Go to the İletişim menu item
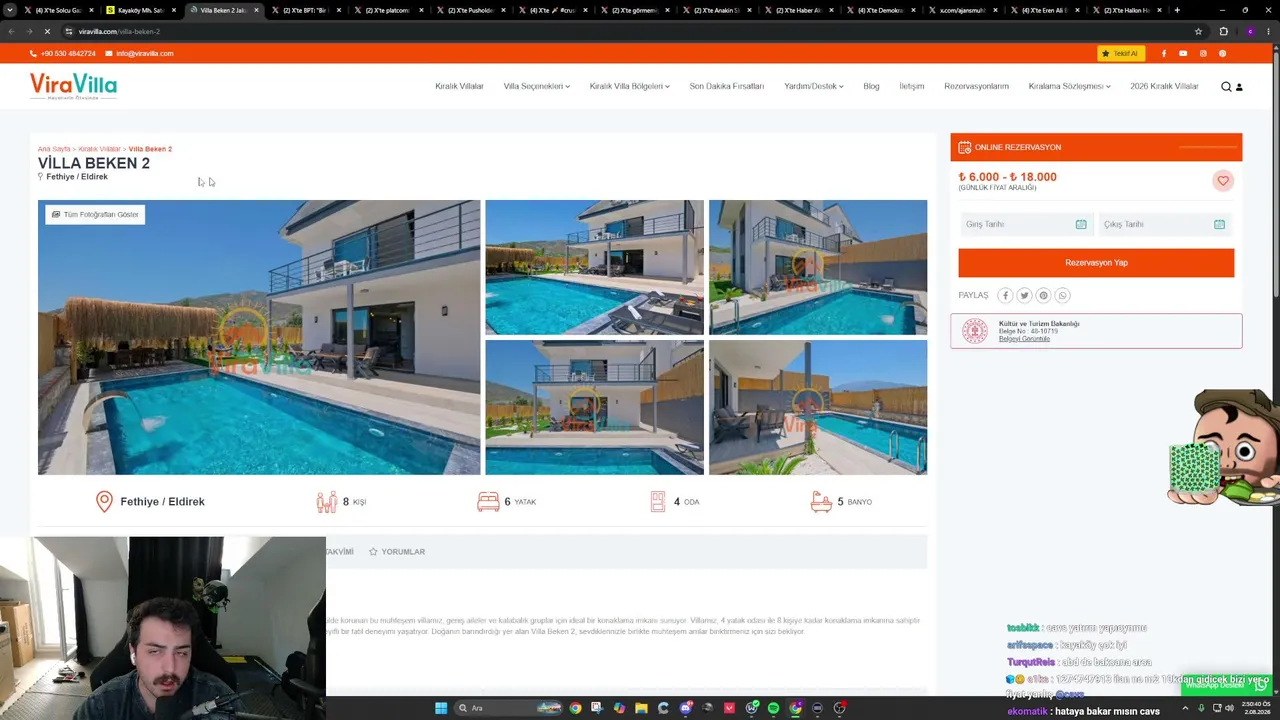Screen dimensions: 1280x720 [x=911, y=86]
